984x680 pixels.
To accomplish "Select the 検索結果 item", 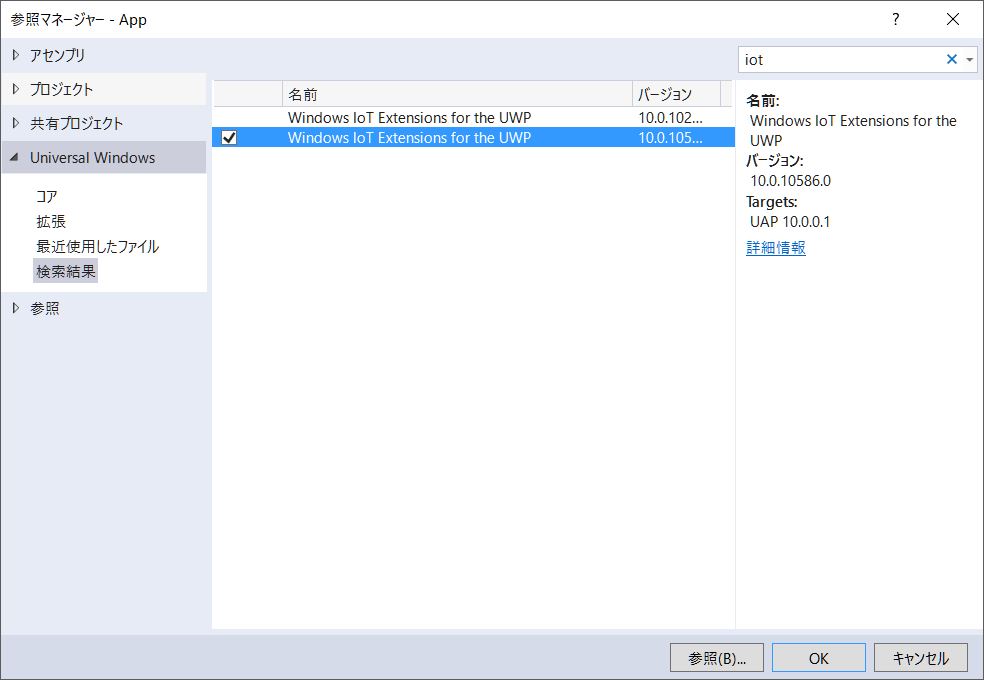I will click(66, 271).
